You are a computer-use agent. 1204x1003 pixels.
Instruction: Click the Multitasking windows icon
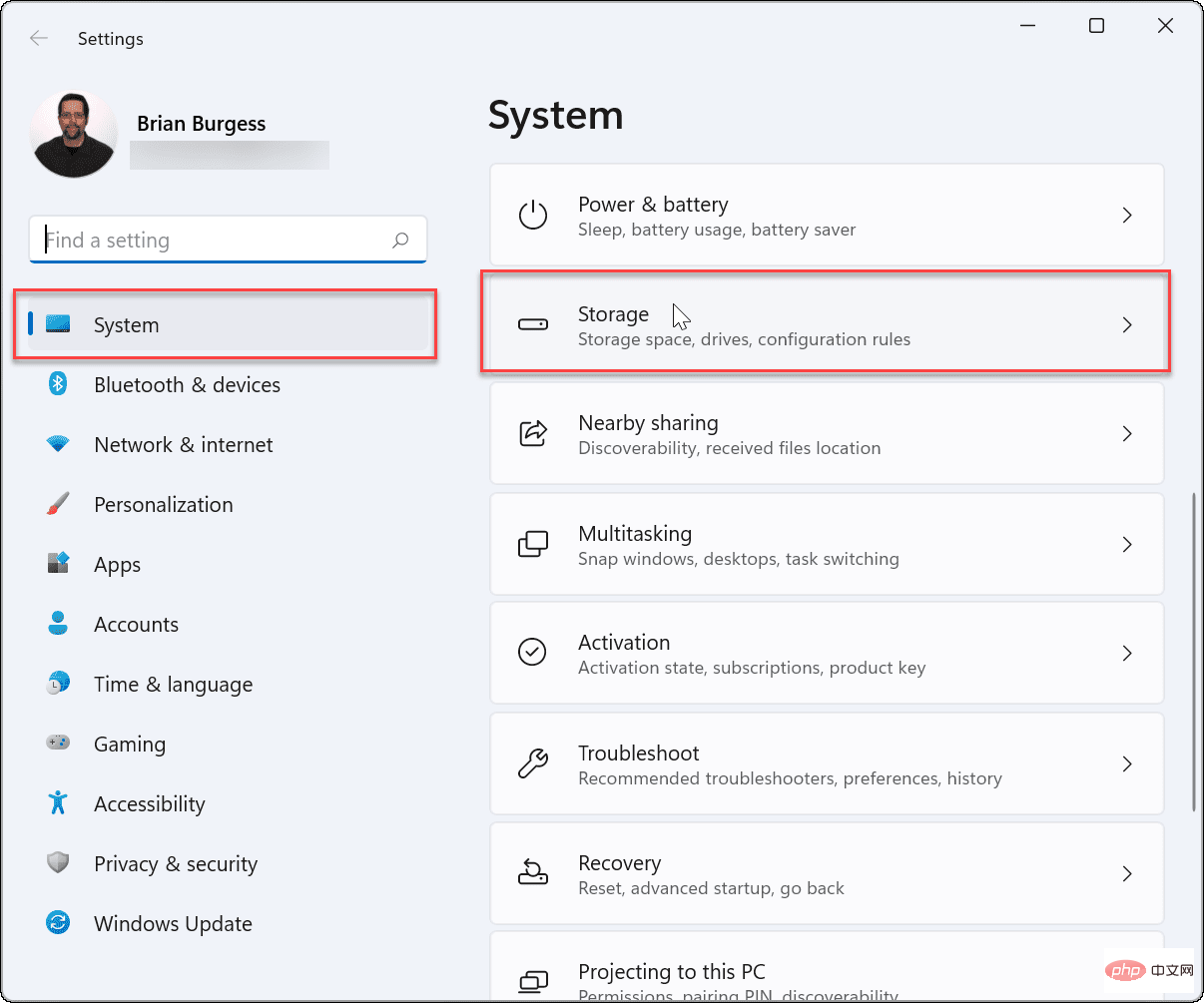click(533, 544)
